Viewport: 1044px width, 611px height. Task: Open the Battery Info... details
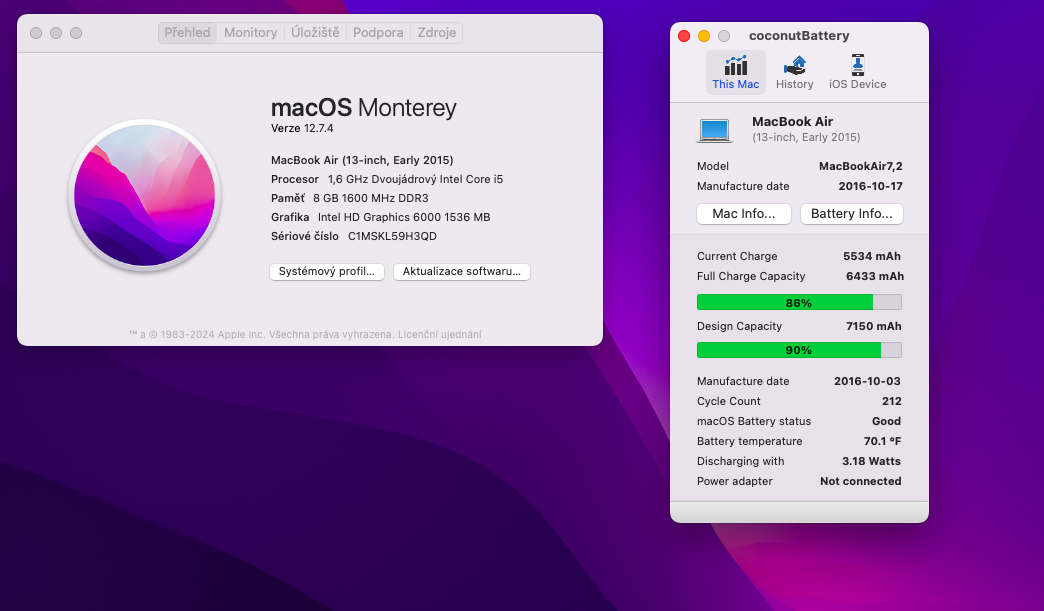tap(851, 214)
